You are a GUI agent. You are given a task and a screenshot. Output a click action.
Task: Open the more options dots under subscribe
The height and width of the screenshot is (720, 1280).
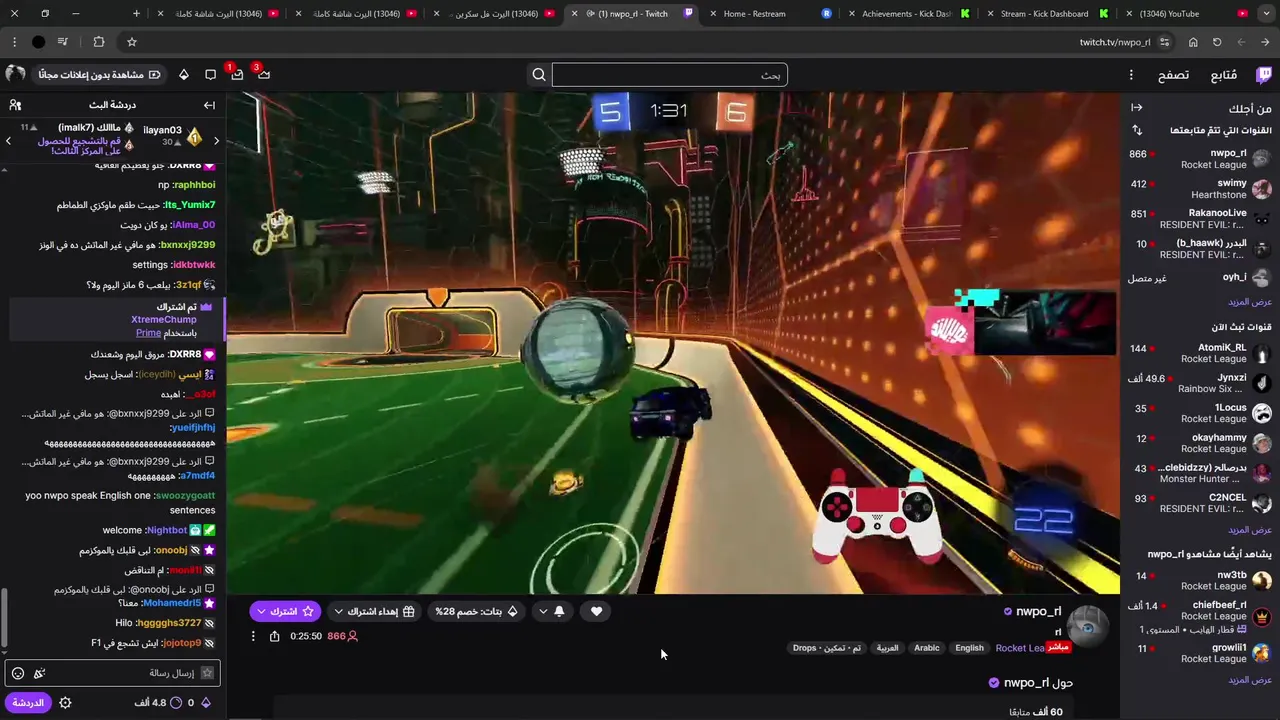[x=253, y=636]
